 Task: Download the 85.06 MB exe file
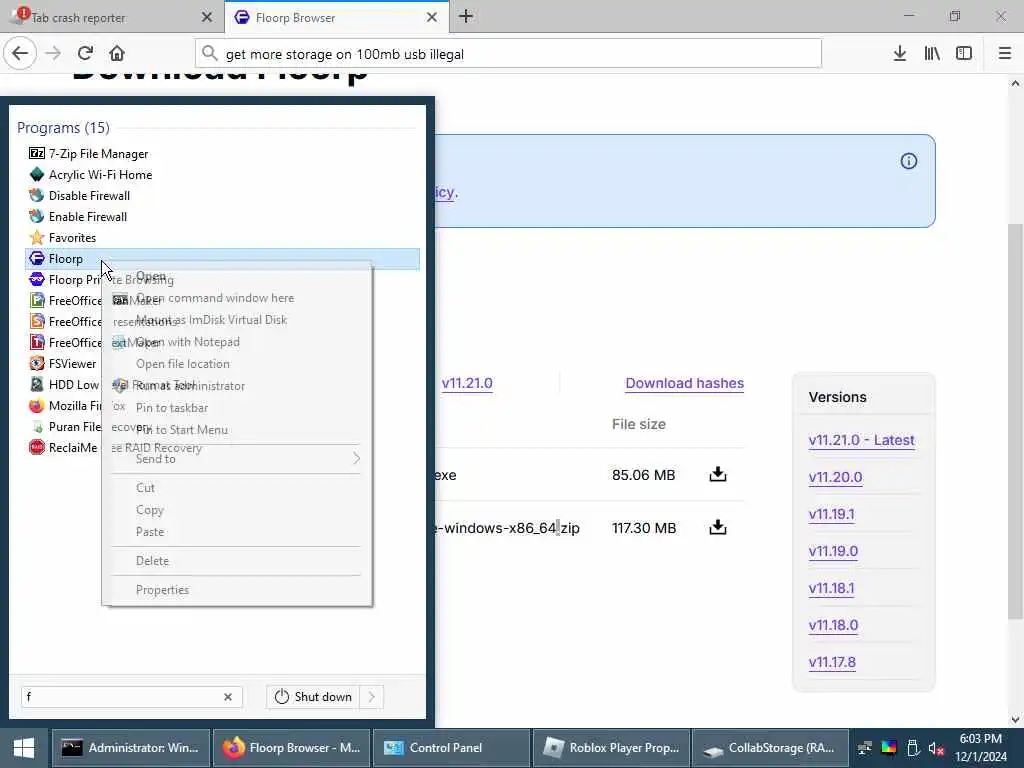point(718,474)
